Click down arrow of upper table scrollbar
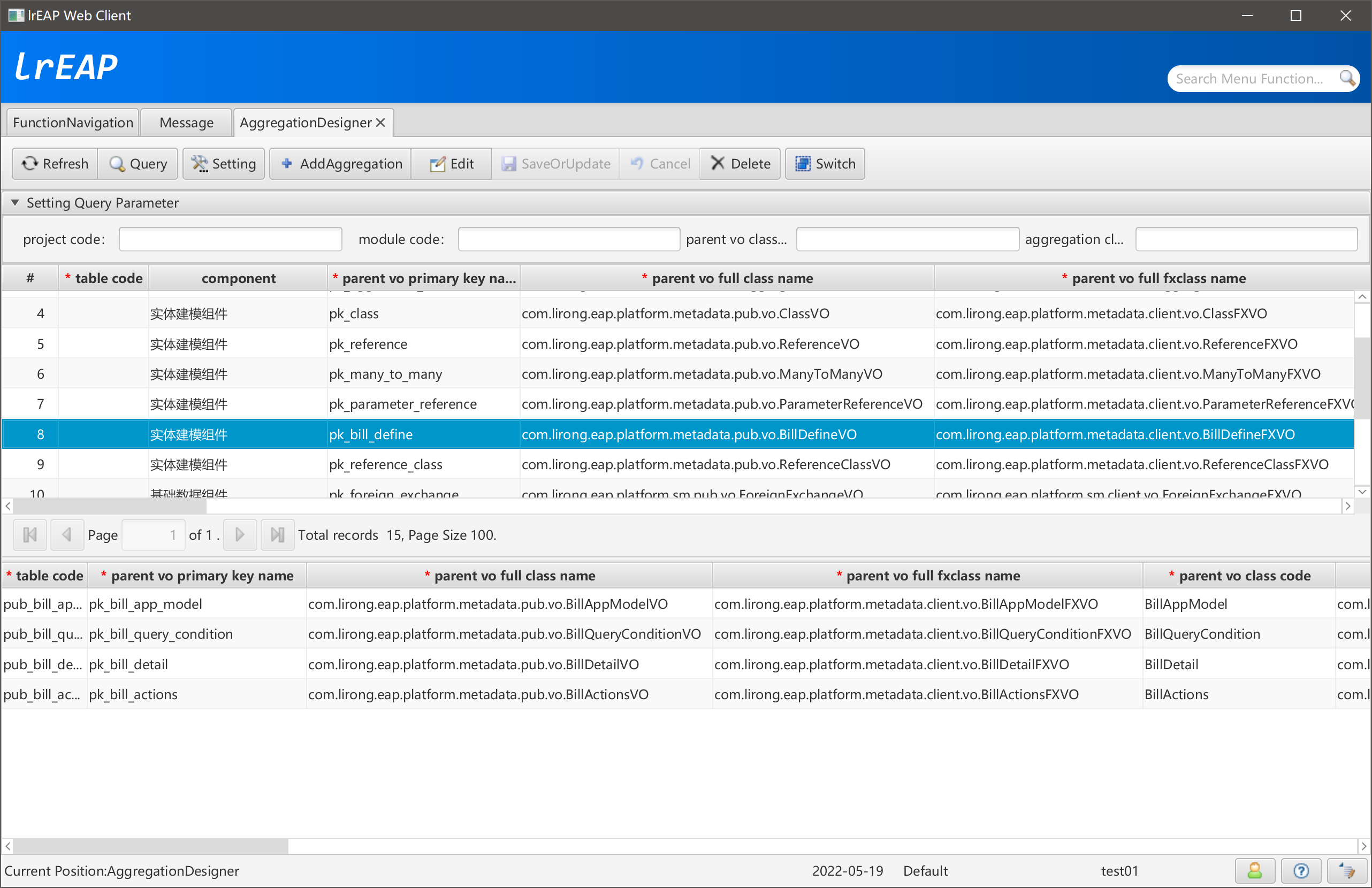The height and width of the screenshot is (888, 1372). pyautogui.click(x=1362, y=492)
